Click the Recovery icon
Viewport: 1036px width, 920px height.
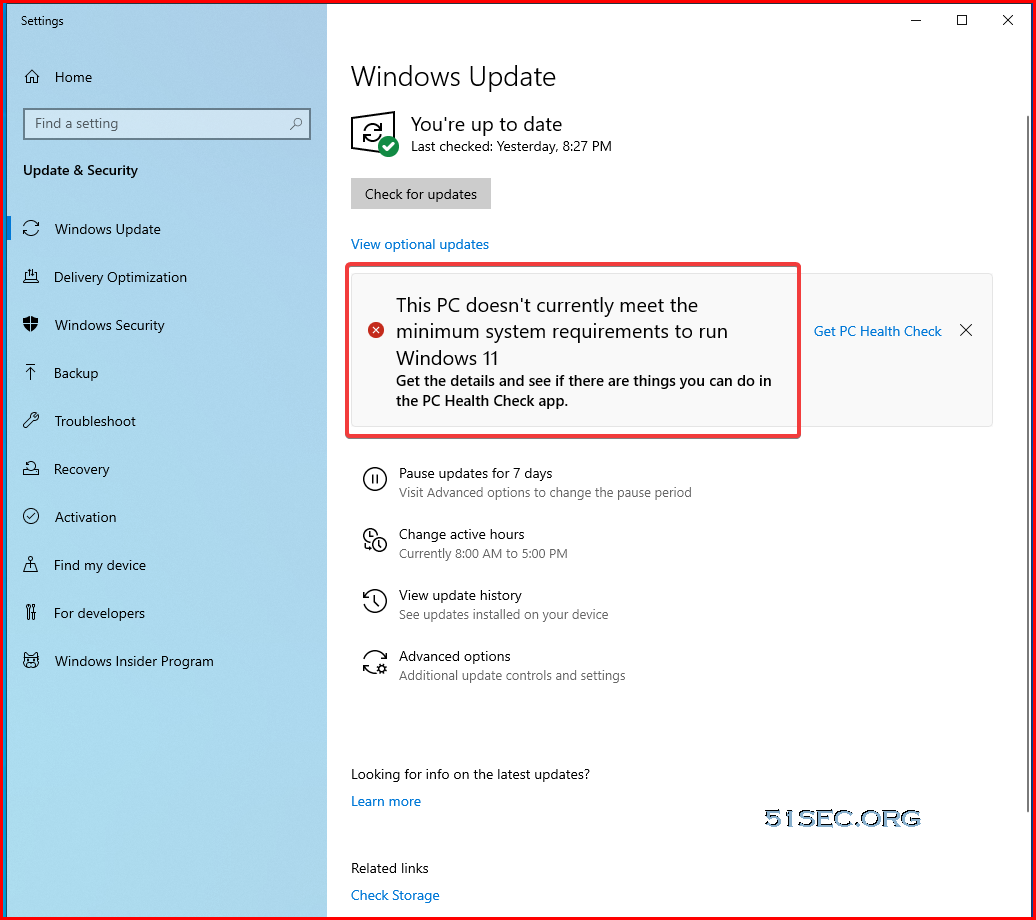tap(31, 469)
